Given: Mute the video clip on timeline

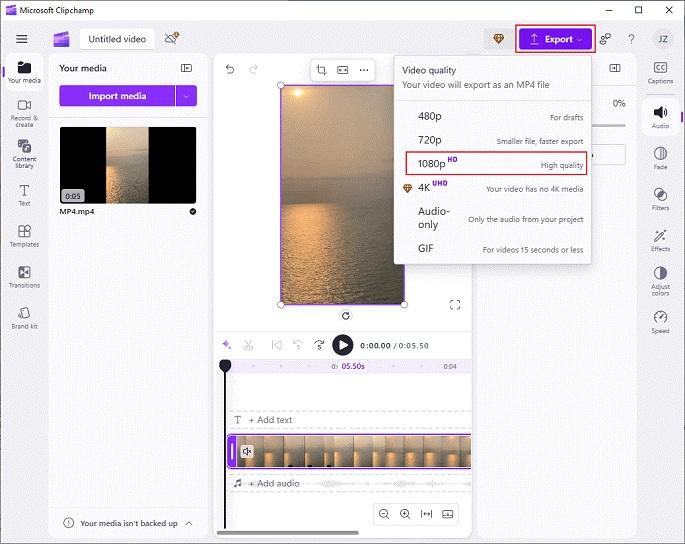Looking at the screenshot, I should [x=247, y=451].
